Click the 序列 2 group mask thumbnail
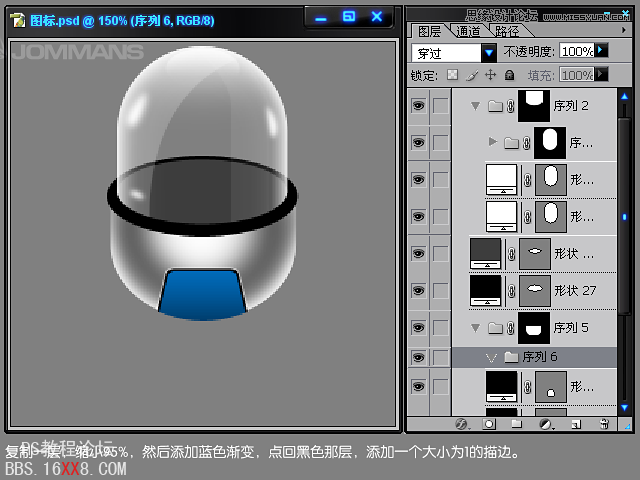This screenshot has width=640, height=480. [532, 103]
